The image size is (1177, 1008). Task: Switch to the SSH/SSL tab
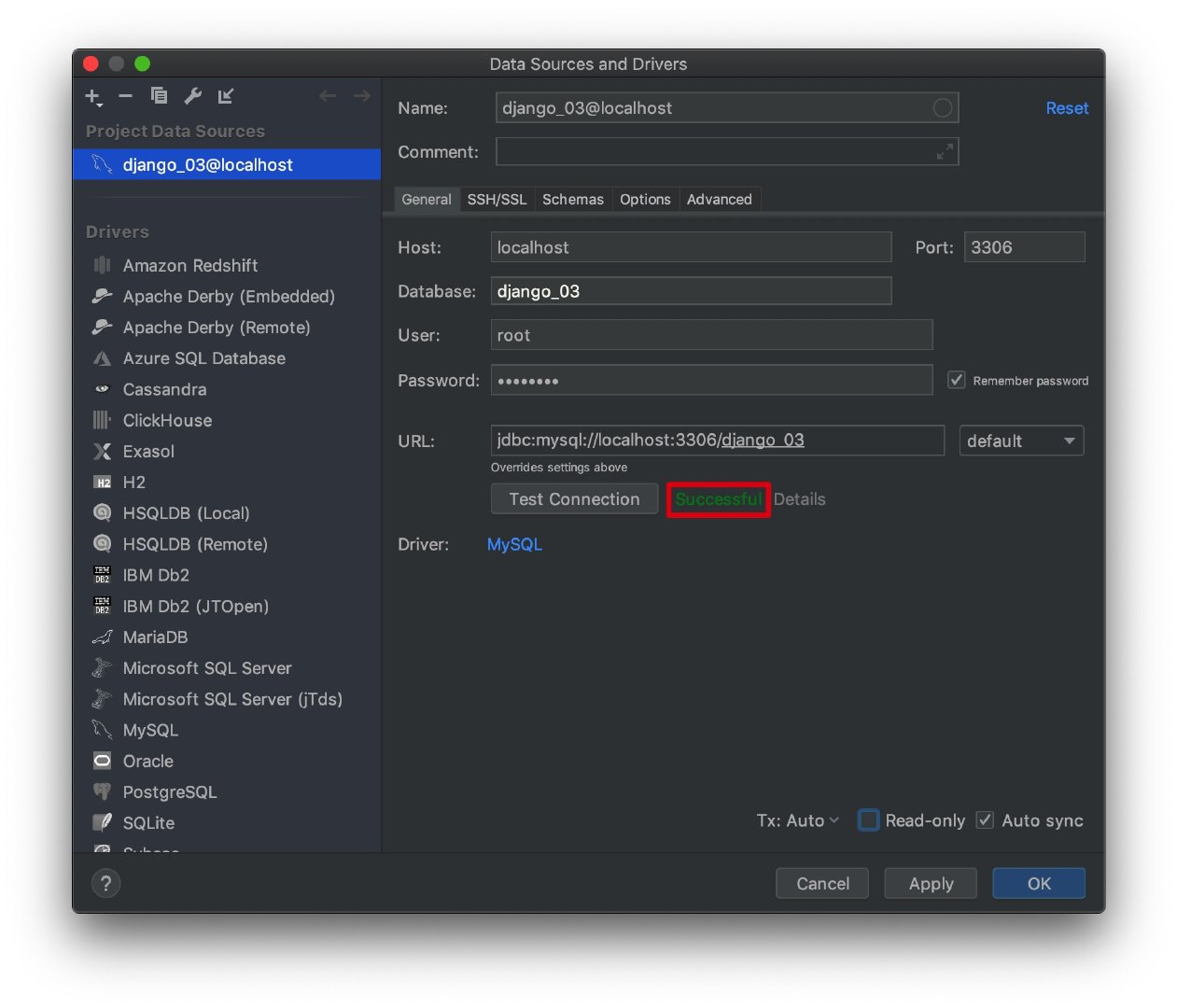[x=497, y=200]
